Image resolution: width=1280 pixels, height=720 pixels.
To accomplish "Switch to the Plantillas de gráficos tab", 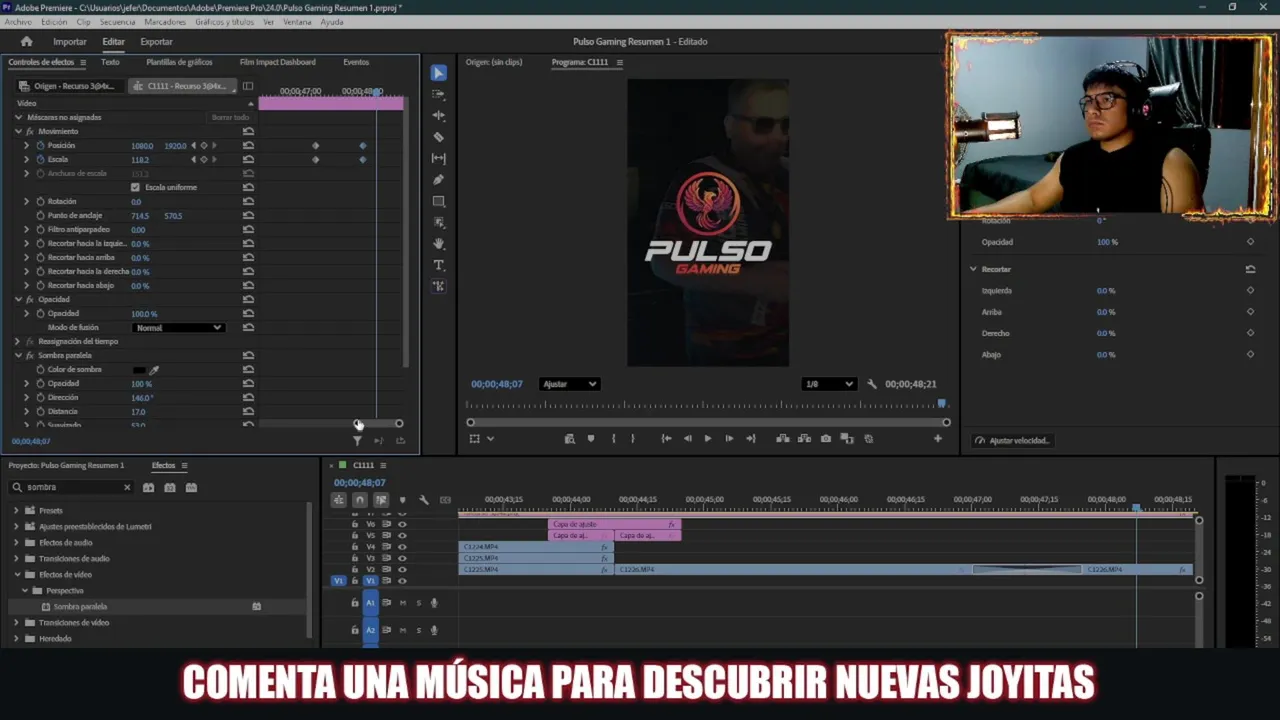I will (x=179, y=62).
